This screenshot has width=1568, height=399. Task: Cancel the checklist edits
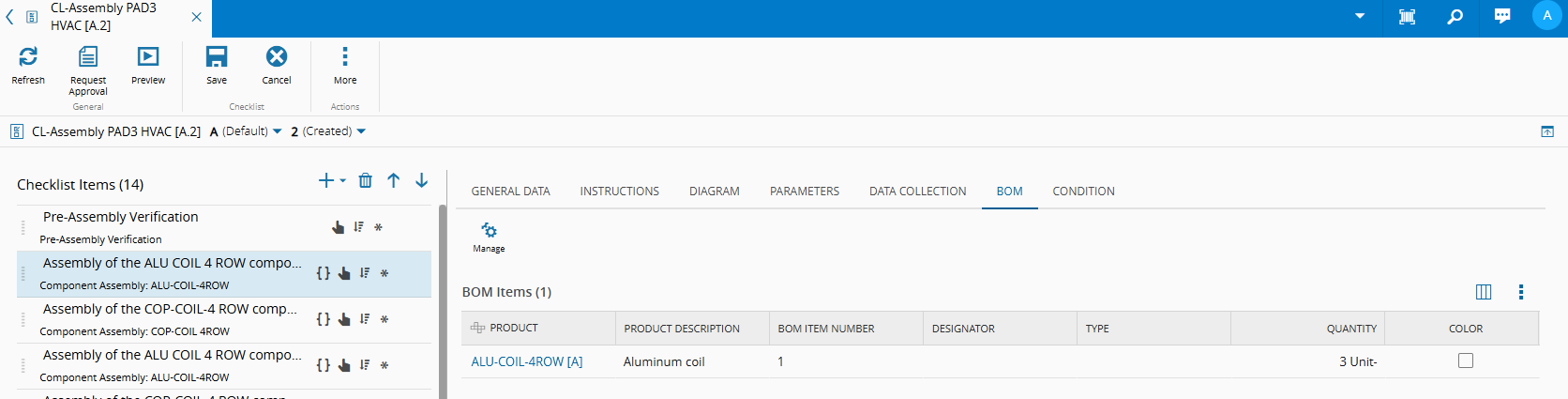pyautogui.click(x=277, y=57)
